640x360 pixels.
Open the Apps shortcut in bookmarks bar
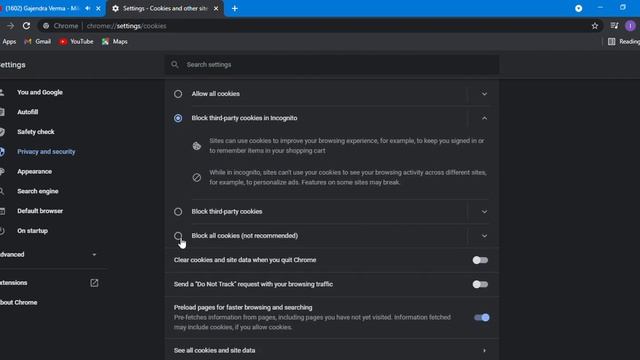[9, 42]
